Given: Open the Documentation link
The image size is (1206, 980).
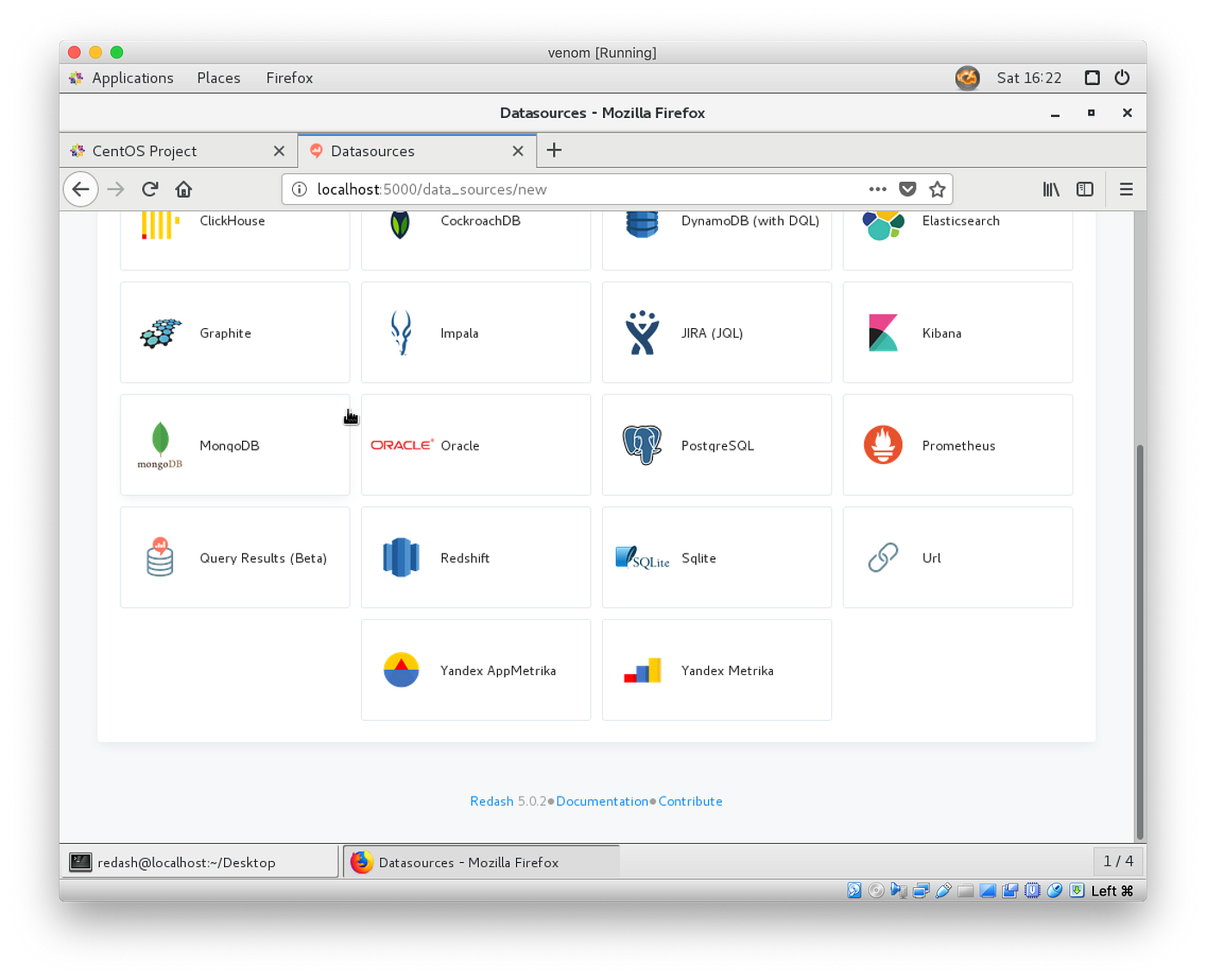Looking at the screenshot, I should coord(602,801).
